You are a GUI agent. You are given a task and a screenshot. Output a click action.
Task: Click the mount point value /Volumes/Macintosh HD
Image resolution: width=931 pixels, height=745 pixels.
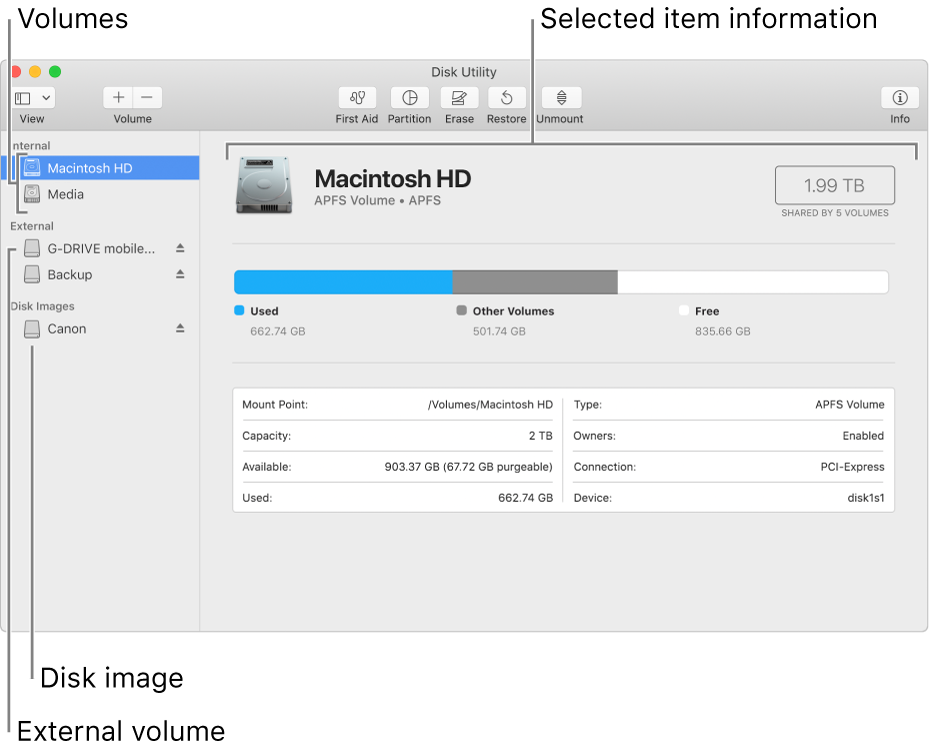pyautogui.click(x=490, y=404)
